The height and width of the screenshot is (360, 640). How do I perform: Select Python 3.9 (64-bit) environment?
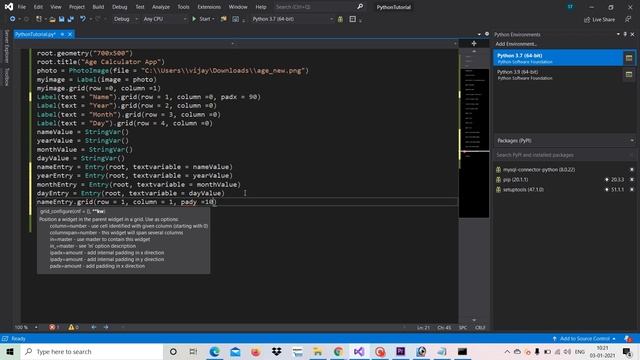558,75
